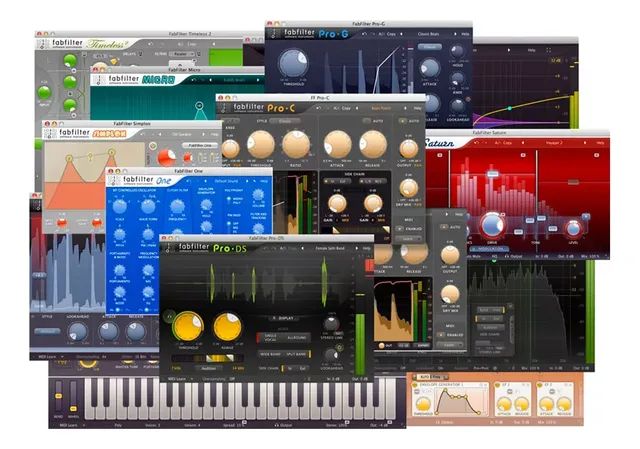Click the Learn button in front Pro-C

pyautogui.click(x=408, y=239)
